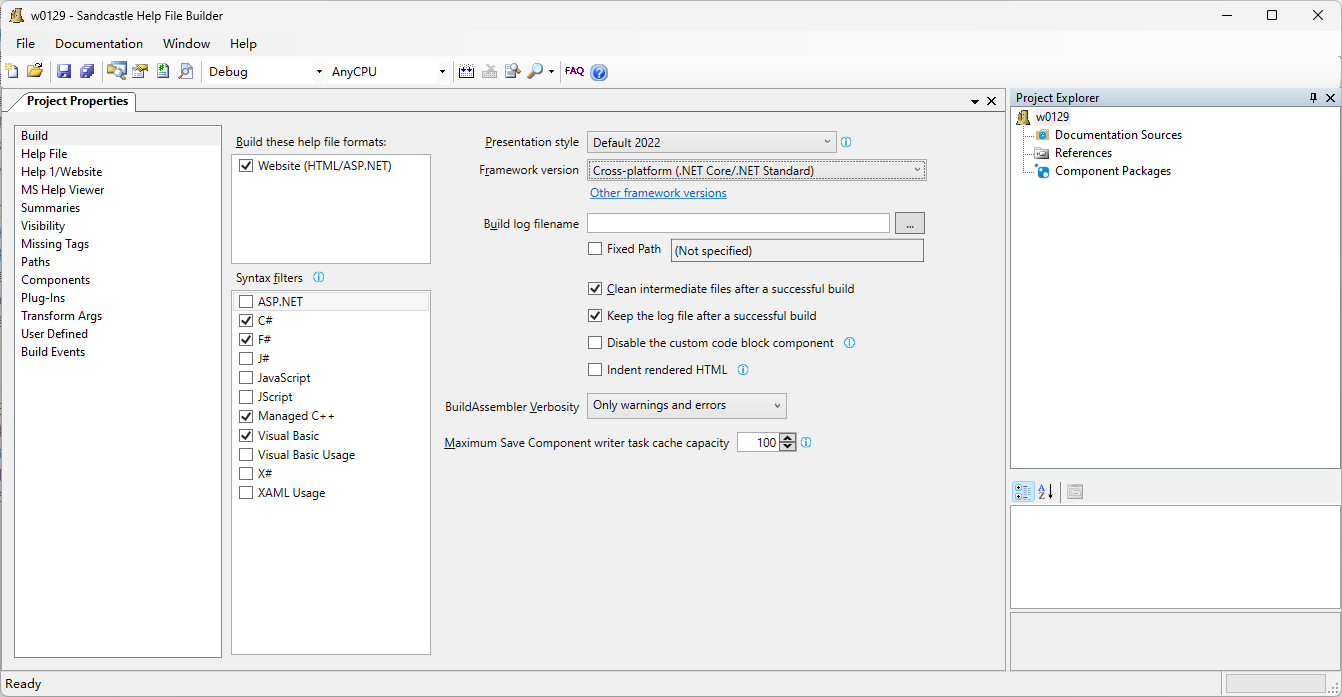The width and height of the screenshot is (1342, 697).
Task: Enable Indent rendered HTML
Action: coord(595,370)
